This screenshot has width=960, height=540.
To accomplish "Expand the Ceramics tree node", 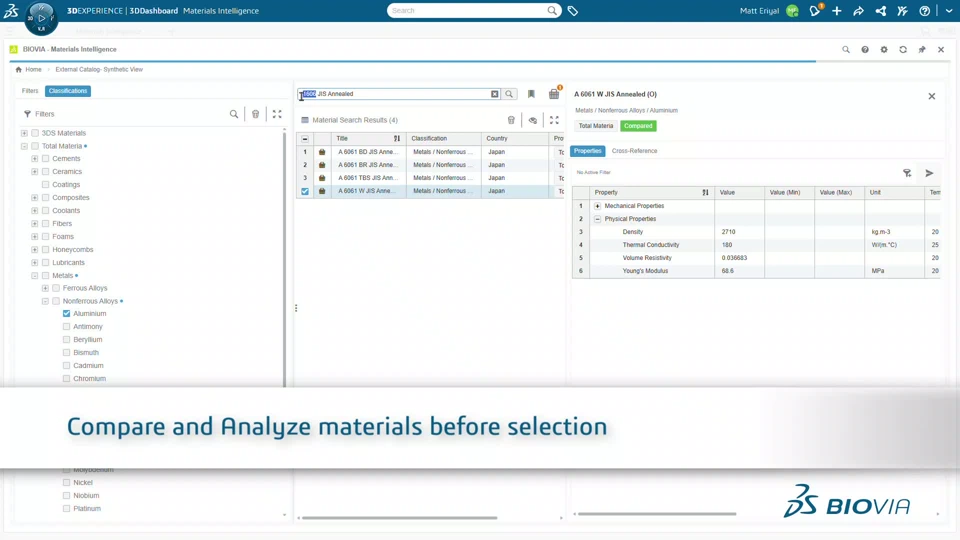I will [x=34, y=171].
